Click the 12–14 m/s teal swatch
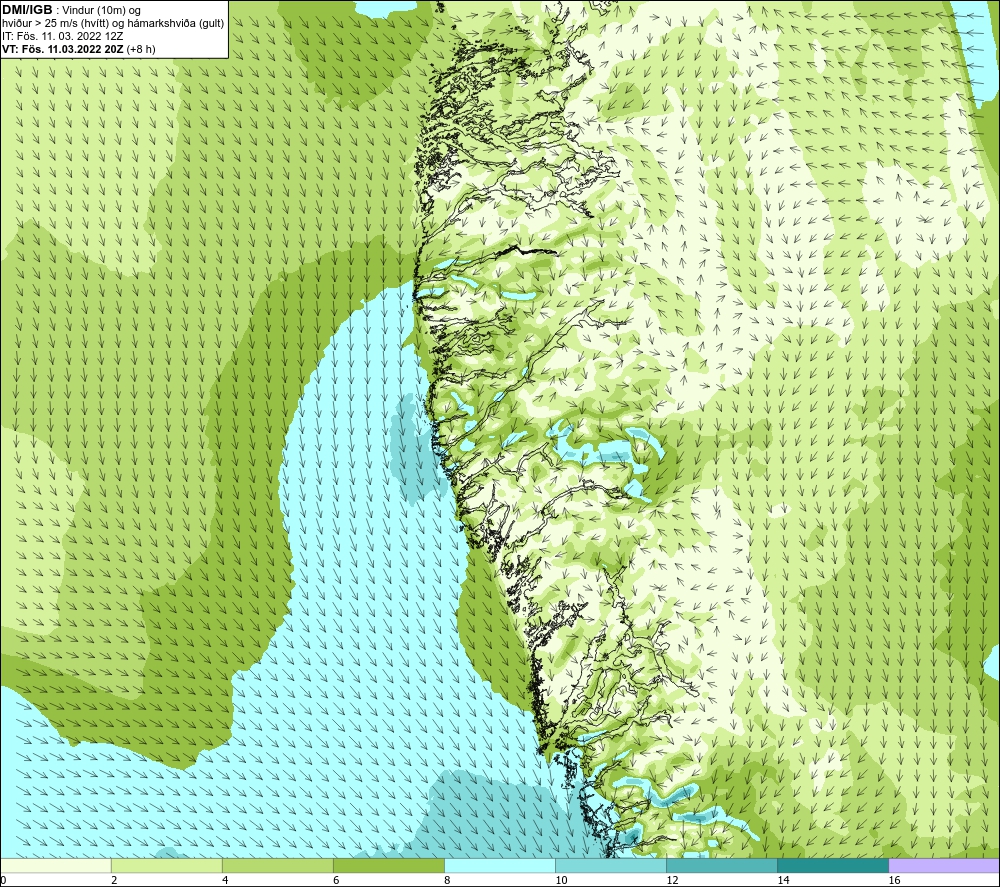The image size is (1000, 887). [722, 866]
